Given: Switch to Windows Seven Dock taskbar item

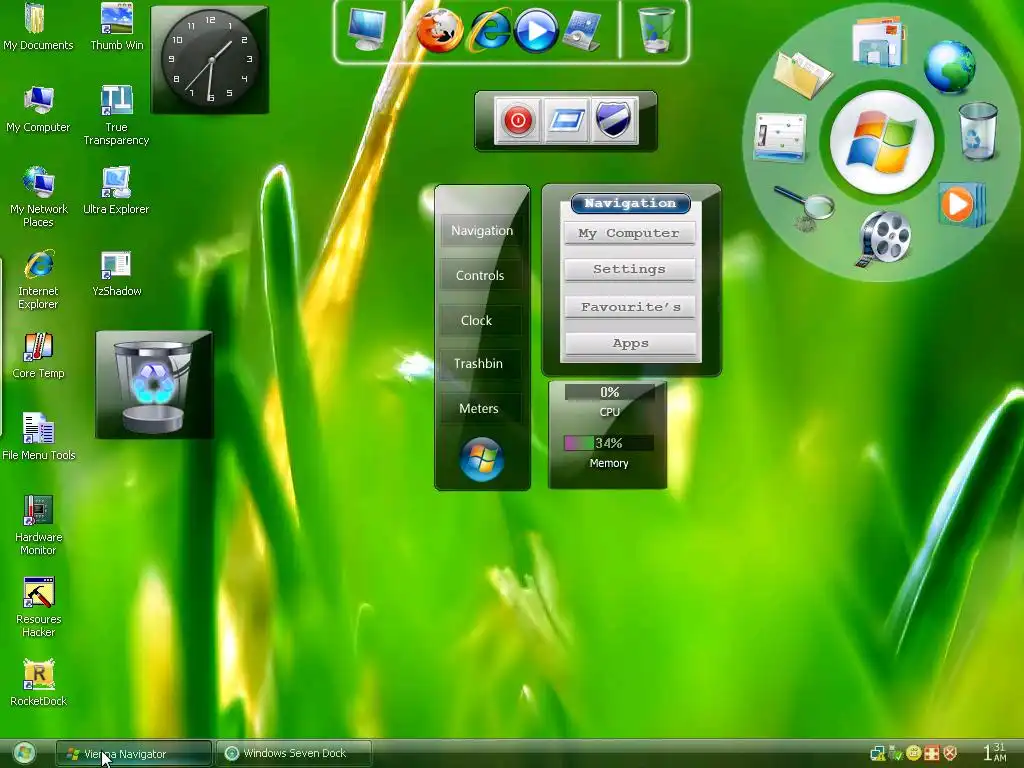Looking at the screenshot, I should 293,753.
